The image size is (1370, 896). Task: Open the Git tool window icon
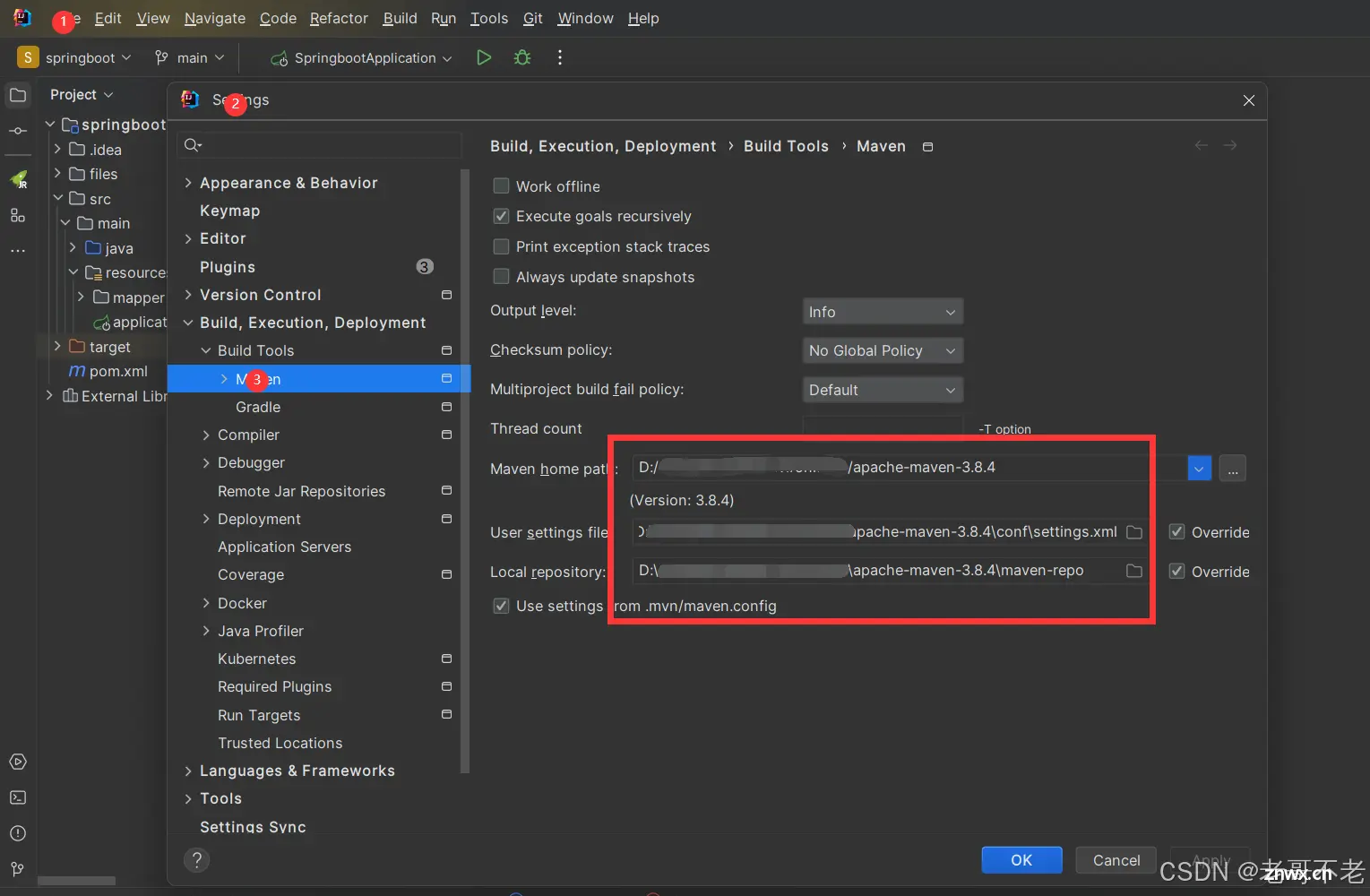(18, 869)
